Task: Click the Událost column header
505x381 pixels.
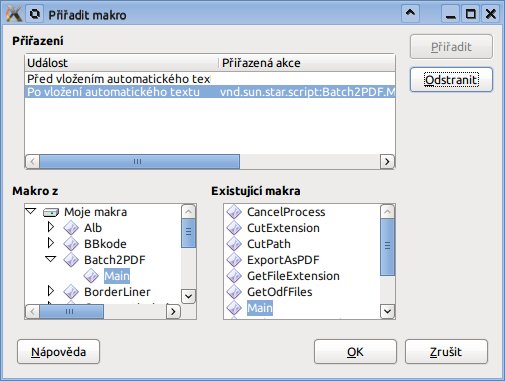Action: click(x=122, y=63)
